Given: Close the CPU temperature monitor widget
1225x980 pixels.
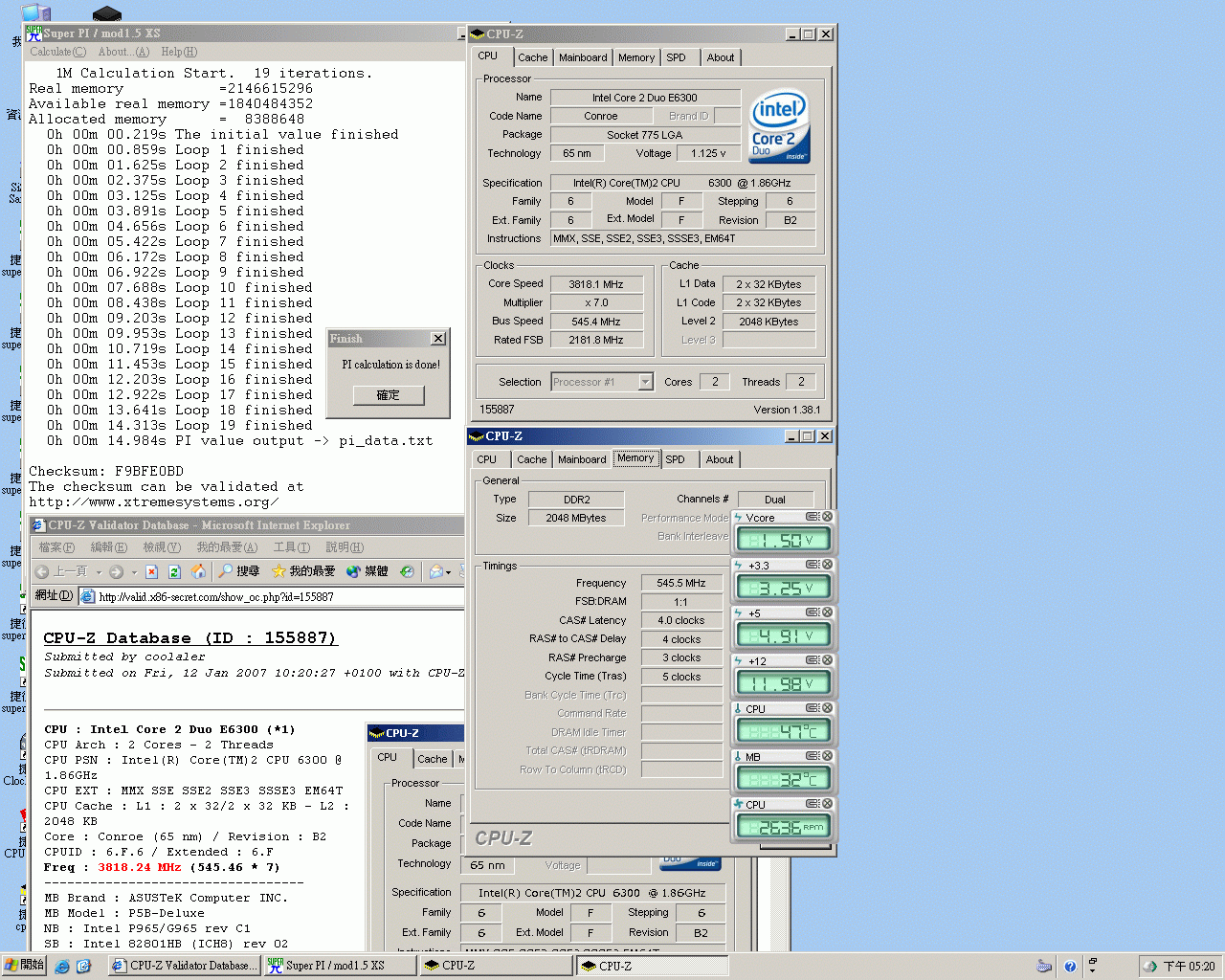Looking at the screenshot, I should click(828, 708).
